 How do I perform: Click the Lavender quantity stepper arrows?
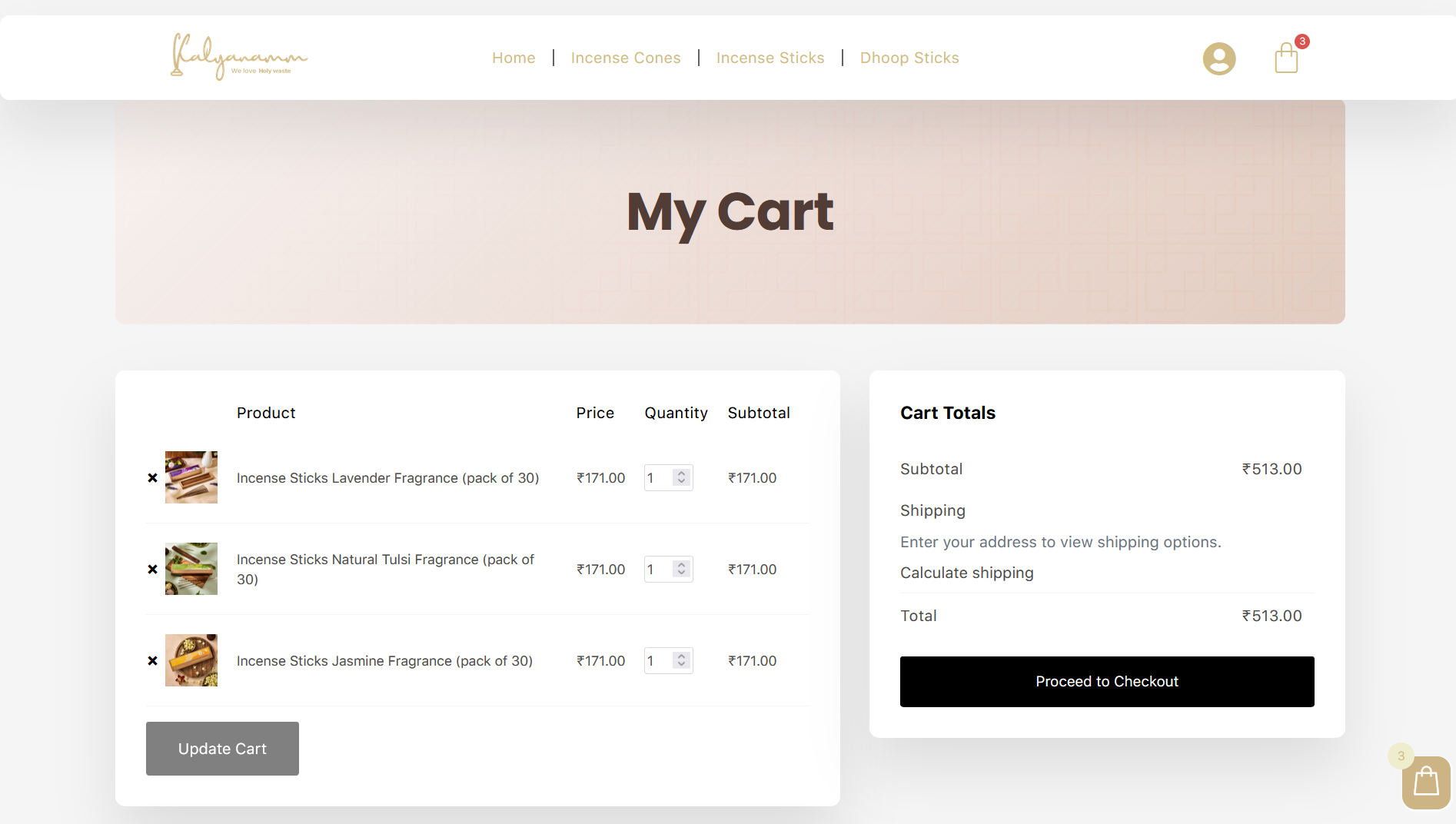(x=681, y=477)
